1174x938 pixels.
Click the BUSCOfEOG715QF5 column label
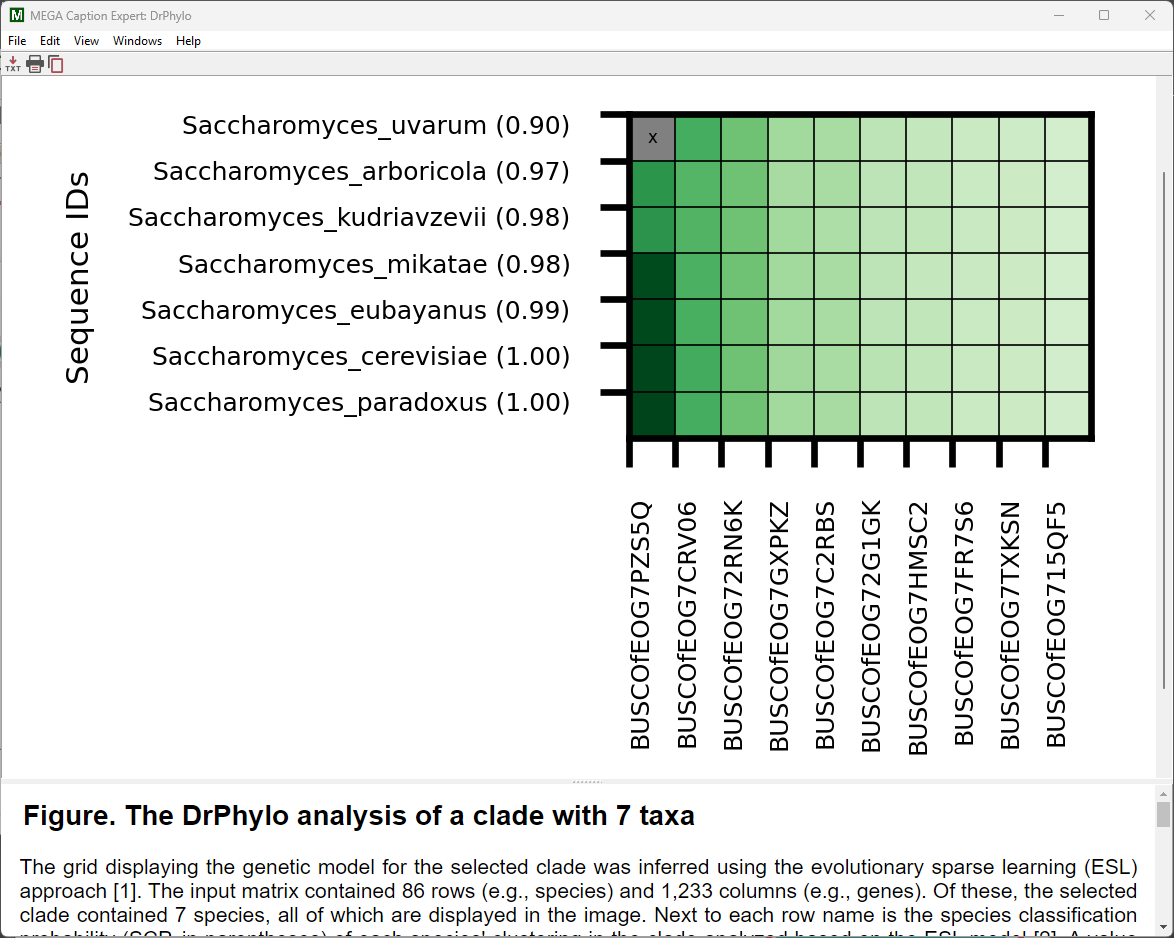(1057, 625)
